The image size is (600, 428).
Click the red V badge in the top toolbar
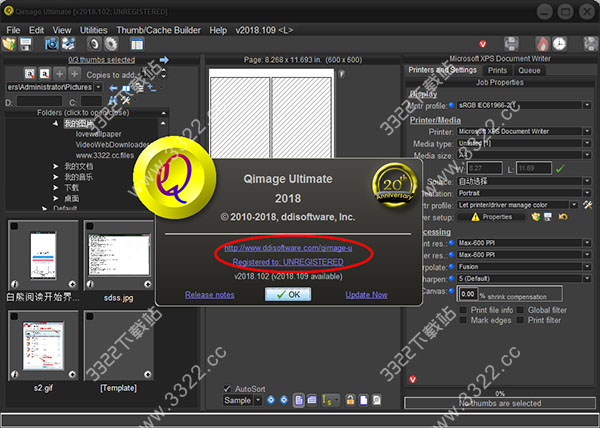[x=483, y=44]
